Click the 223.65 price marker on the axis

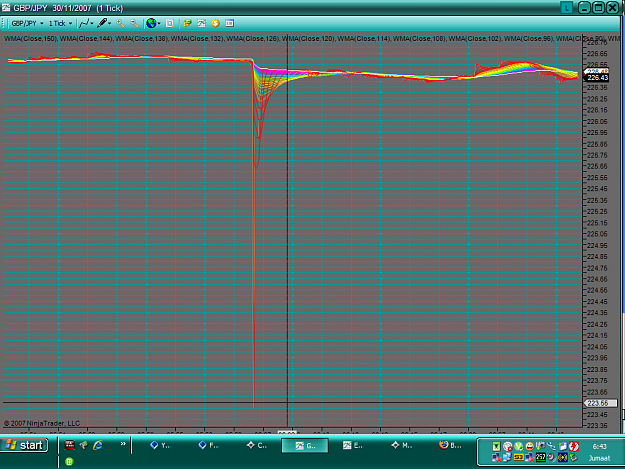pos(600,403)
